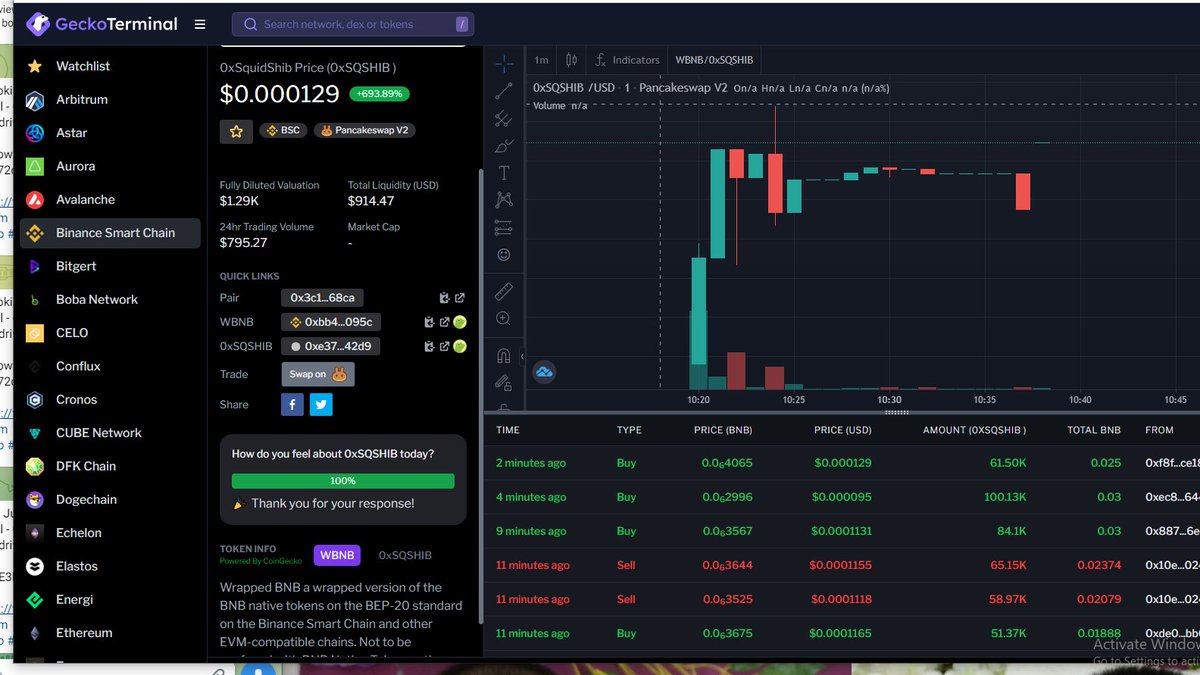Click the CUBE Network icon
The height and width of the screenshot is (675, 1200).
tap(35, 433)
